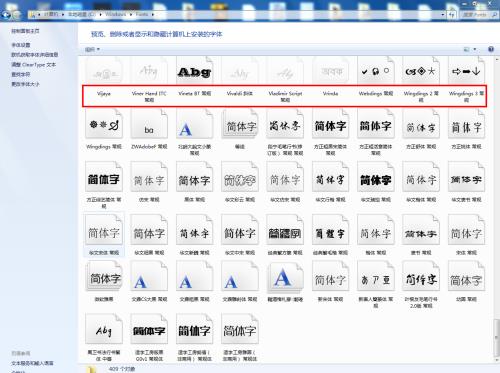Open 联机获取字体详细信息 link
The image size is (500, 373).
tap(35, 55)
